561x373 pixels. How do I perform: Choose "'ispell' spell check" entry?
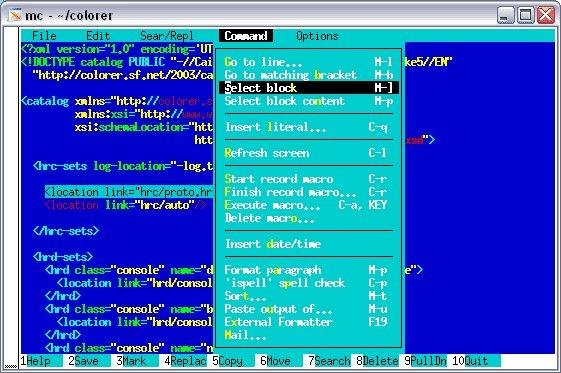coord(308,283)
